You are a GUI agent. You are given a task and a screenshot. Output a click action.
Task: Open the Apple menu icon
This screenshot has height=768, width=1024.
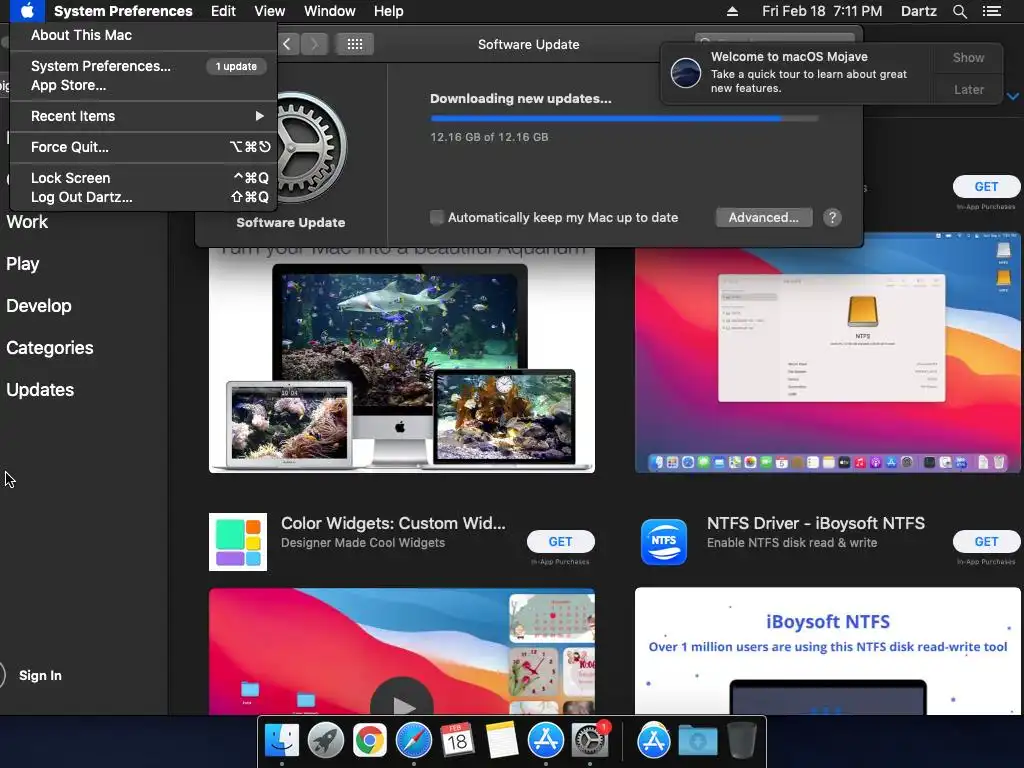(27, 11)
